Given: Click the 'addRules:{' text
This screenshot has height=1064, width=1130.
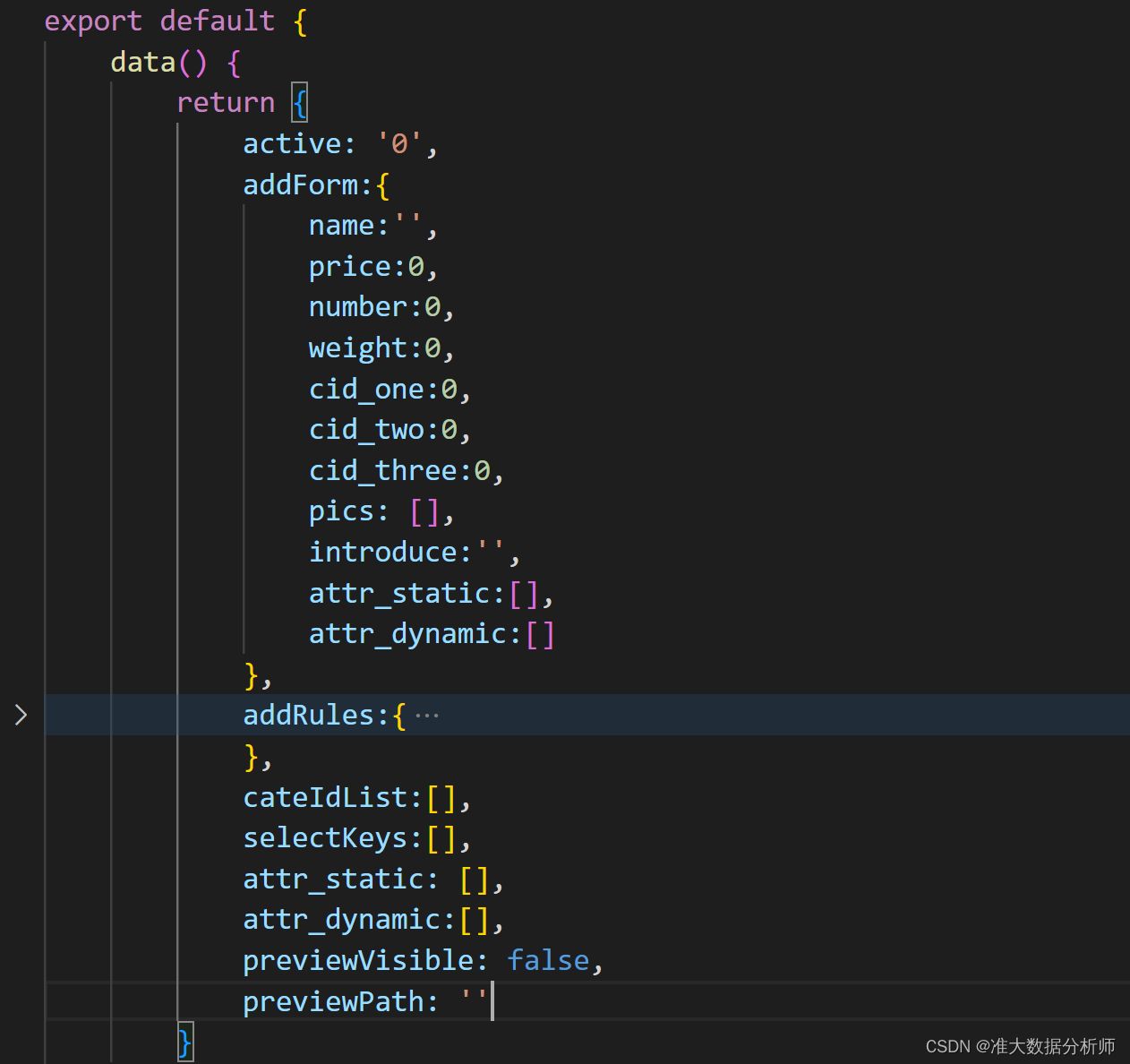Looking at the screenshot, I should (325, 715).
